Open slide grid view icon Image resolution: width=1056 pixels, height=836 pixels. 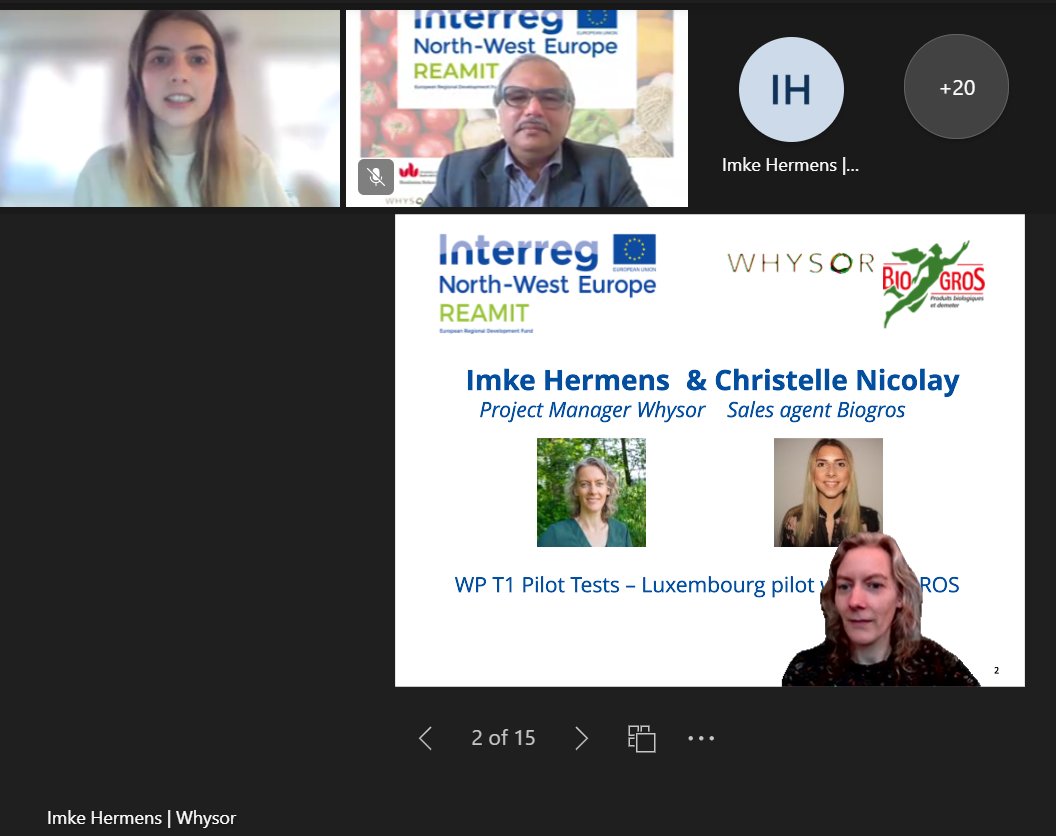(x=641, y=738)
